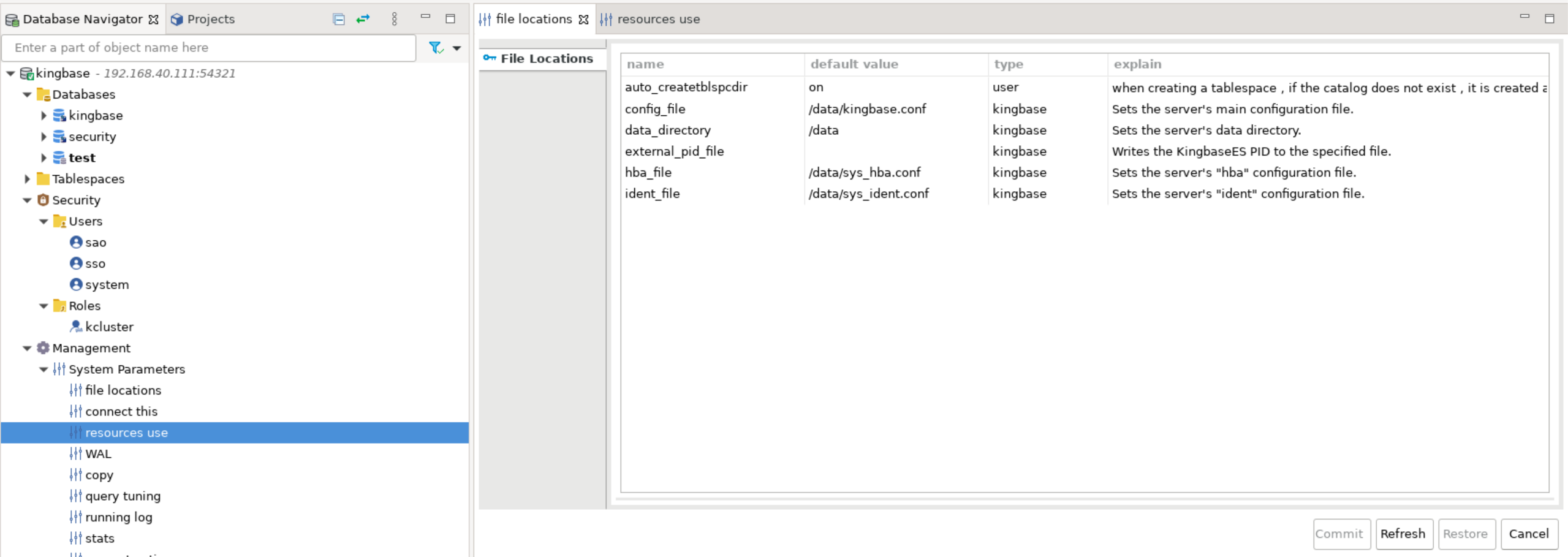This screenshot has height=557, width=1568.
Task: Select the kcluster role icon
Action: point(76,327)
